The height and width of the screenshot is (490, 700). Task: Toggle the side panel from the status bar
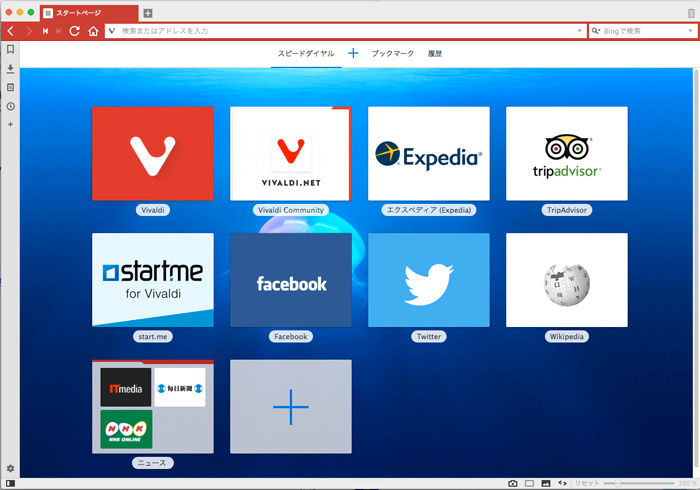tap(11, 483)
